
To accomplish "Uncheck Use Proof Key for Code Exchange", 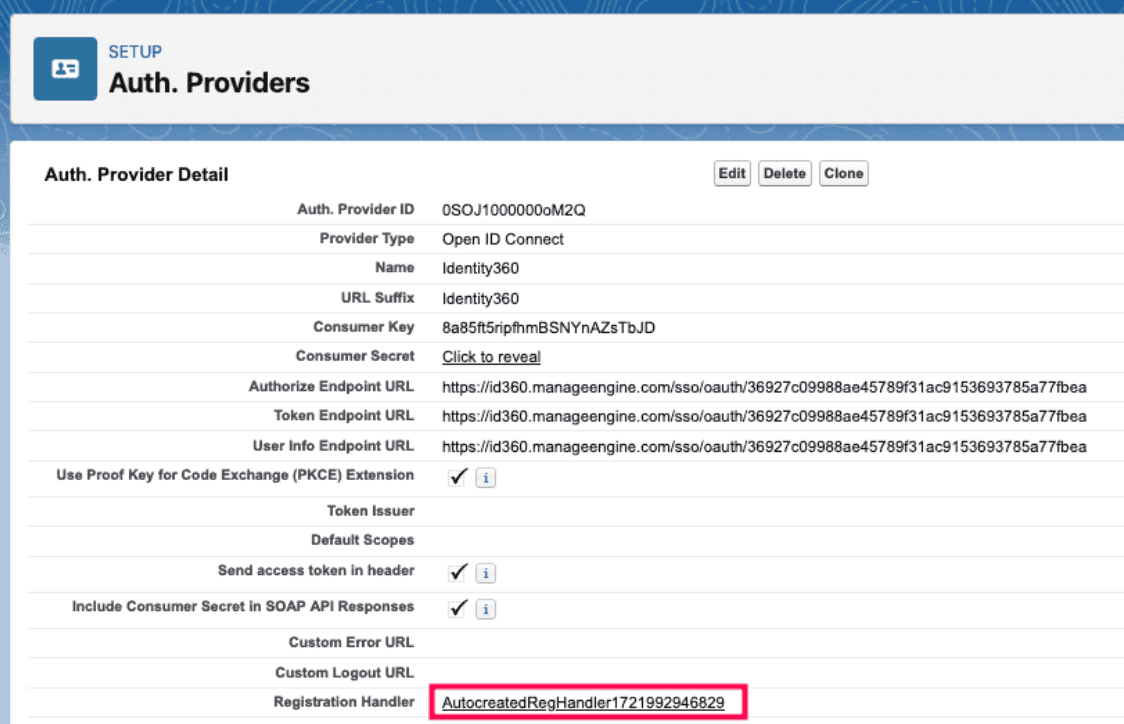I will [x=458, y=477].
